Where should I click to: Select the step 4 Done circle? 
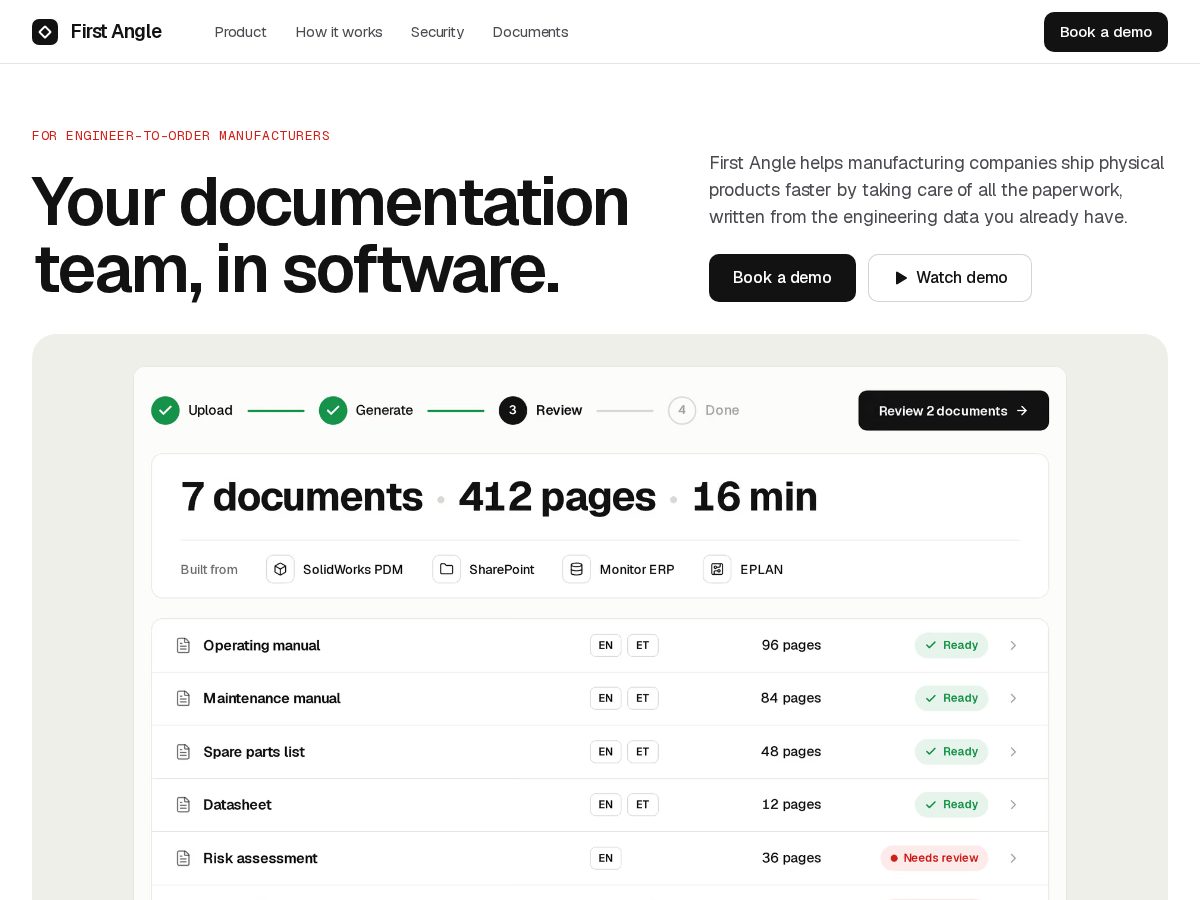(682, 410)
